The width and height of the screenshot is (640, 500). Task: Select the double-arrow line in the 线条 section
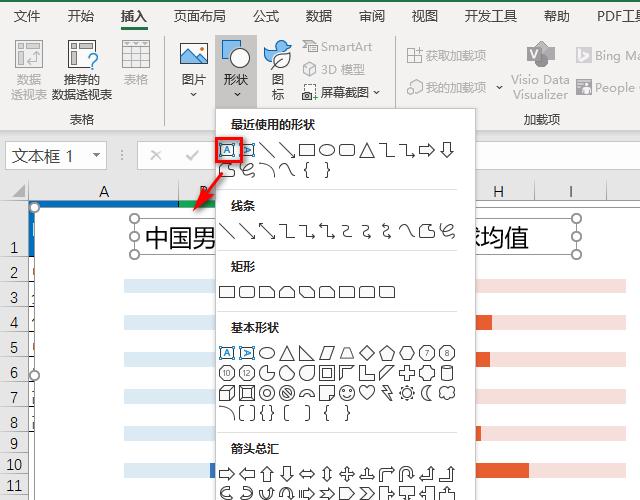(x=267, y=231)
